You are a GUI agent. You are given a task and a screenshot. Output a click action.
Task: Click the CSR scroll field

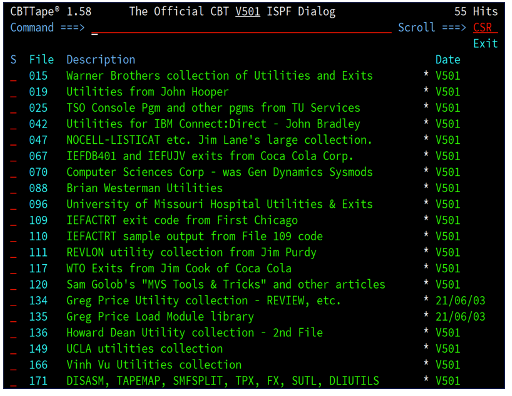point(485,28)
